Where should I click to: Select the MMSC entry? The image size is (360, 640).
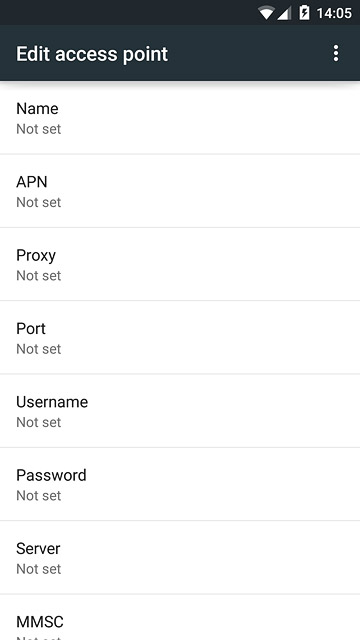[180, 617]
